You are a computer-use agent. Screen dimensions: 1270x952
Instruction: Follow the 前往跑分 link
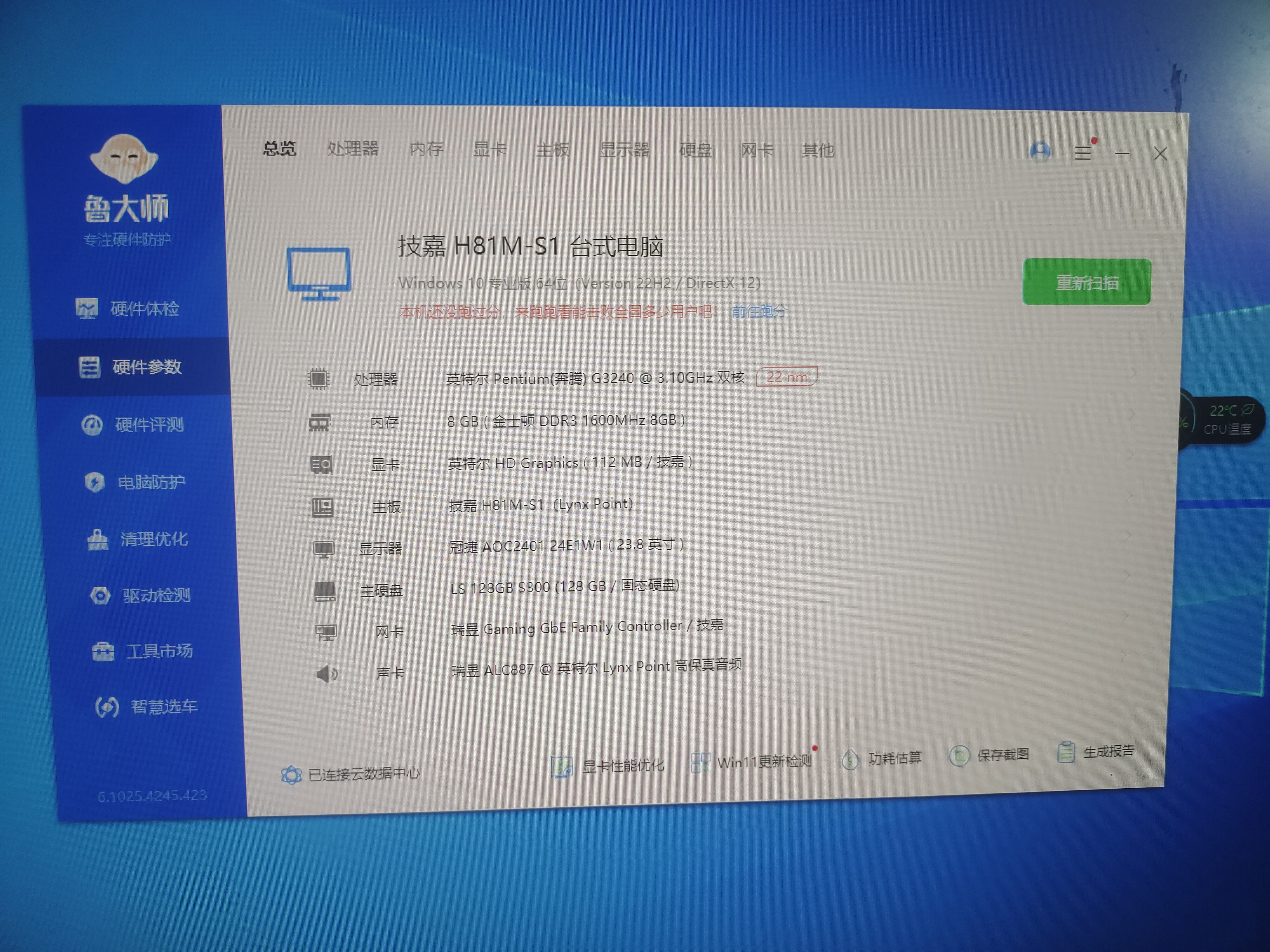click(759, 311)
